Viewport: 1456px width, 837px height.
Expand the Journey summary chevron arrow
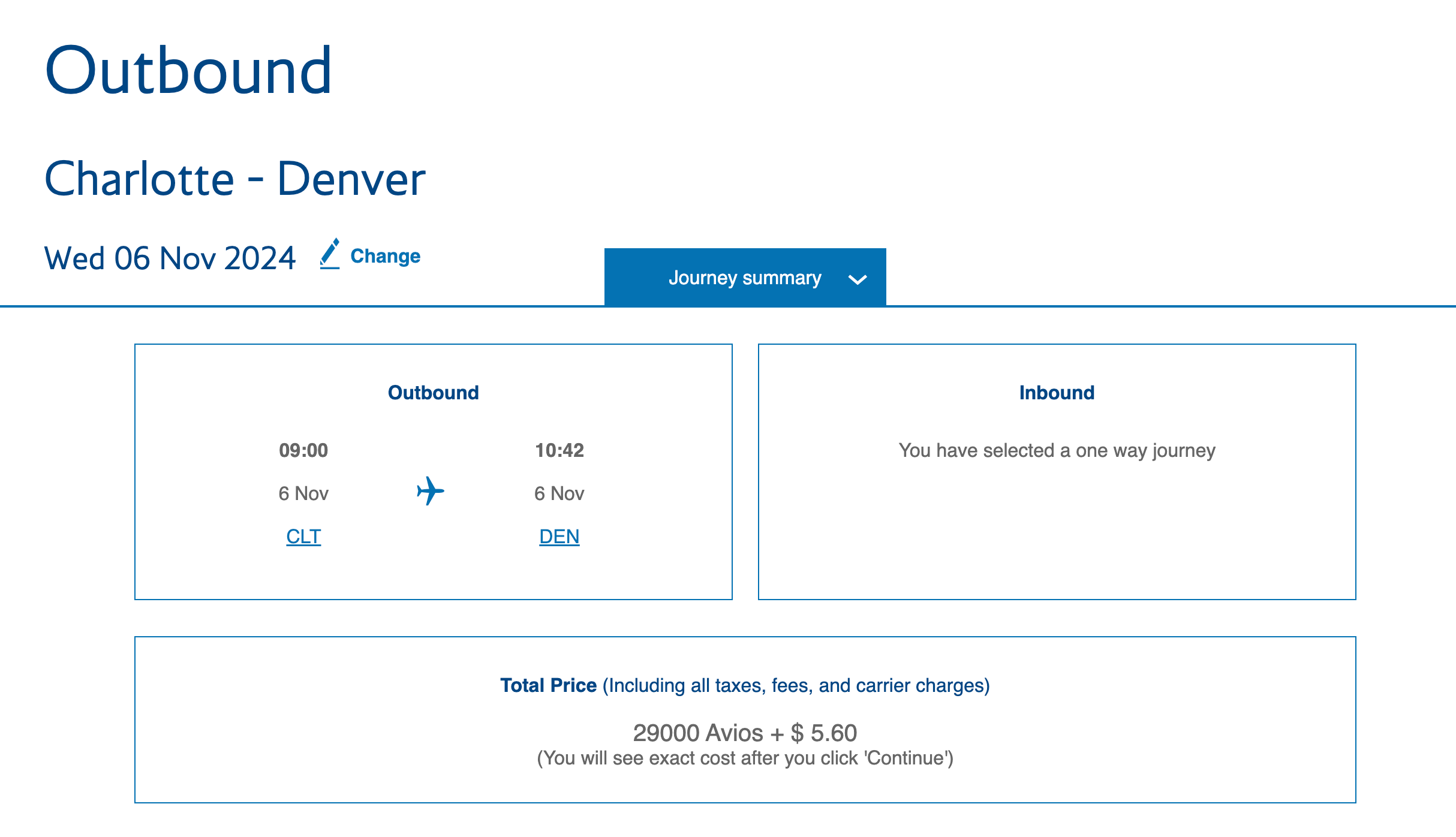pos(858,279)
